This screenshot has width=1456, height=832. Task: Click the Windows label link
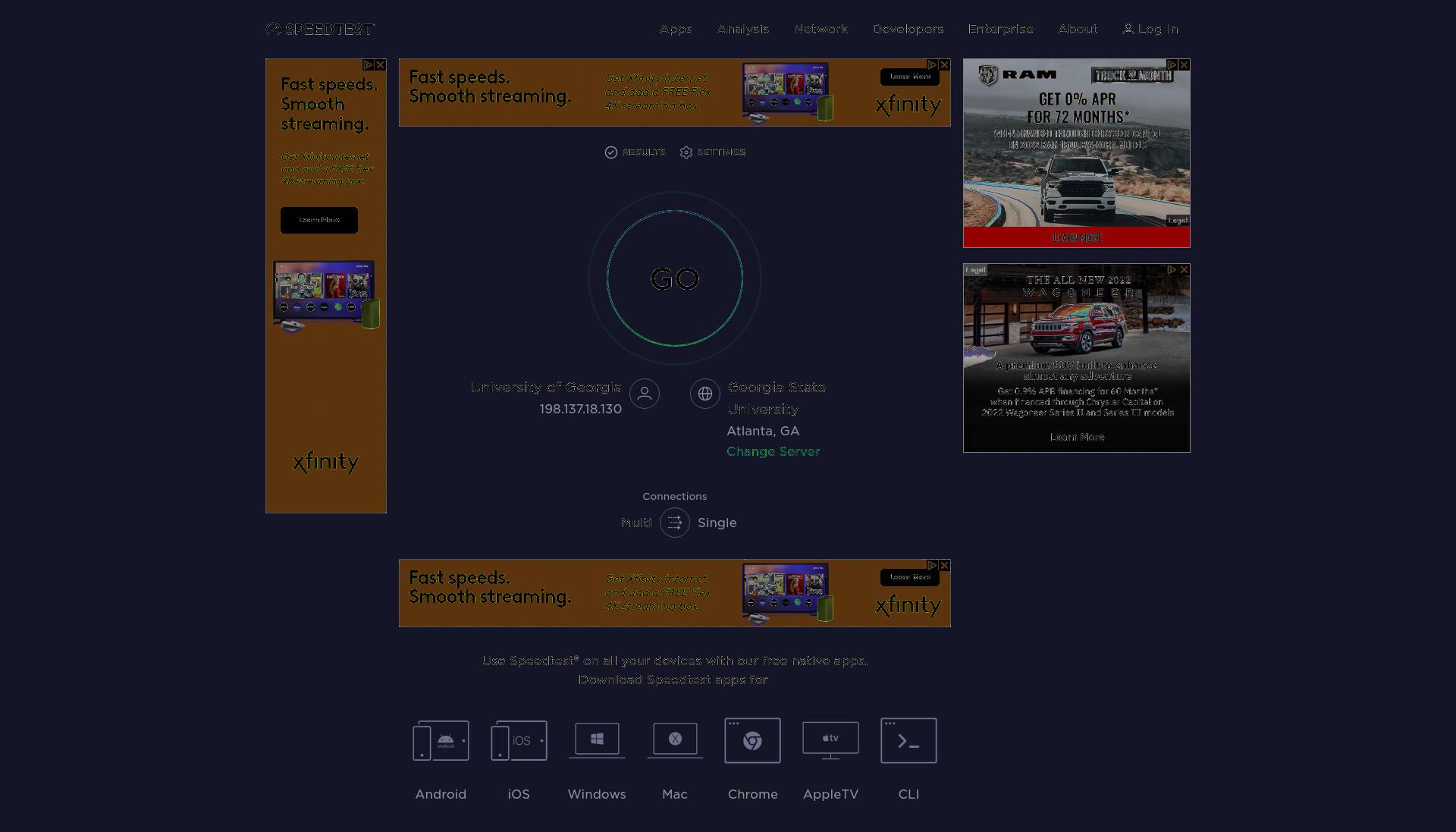coord(597,794)
